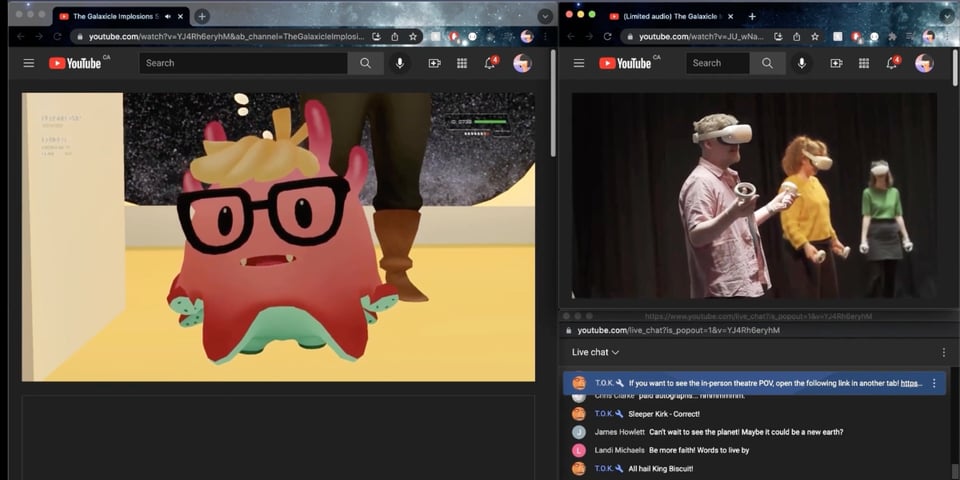The image size is (960, 480).
Task: Click the install/download icon in left address bar
Action: pos(377,37)
